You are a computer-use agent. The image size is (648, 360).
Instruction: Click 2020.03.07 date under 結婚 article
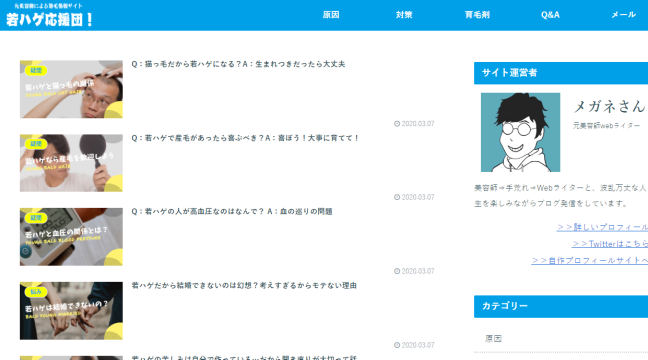click(418, 345)
